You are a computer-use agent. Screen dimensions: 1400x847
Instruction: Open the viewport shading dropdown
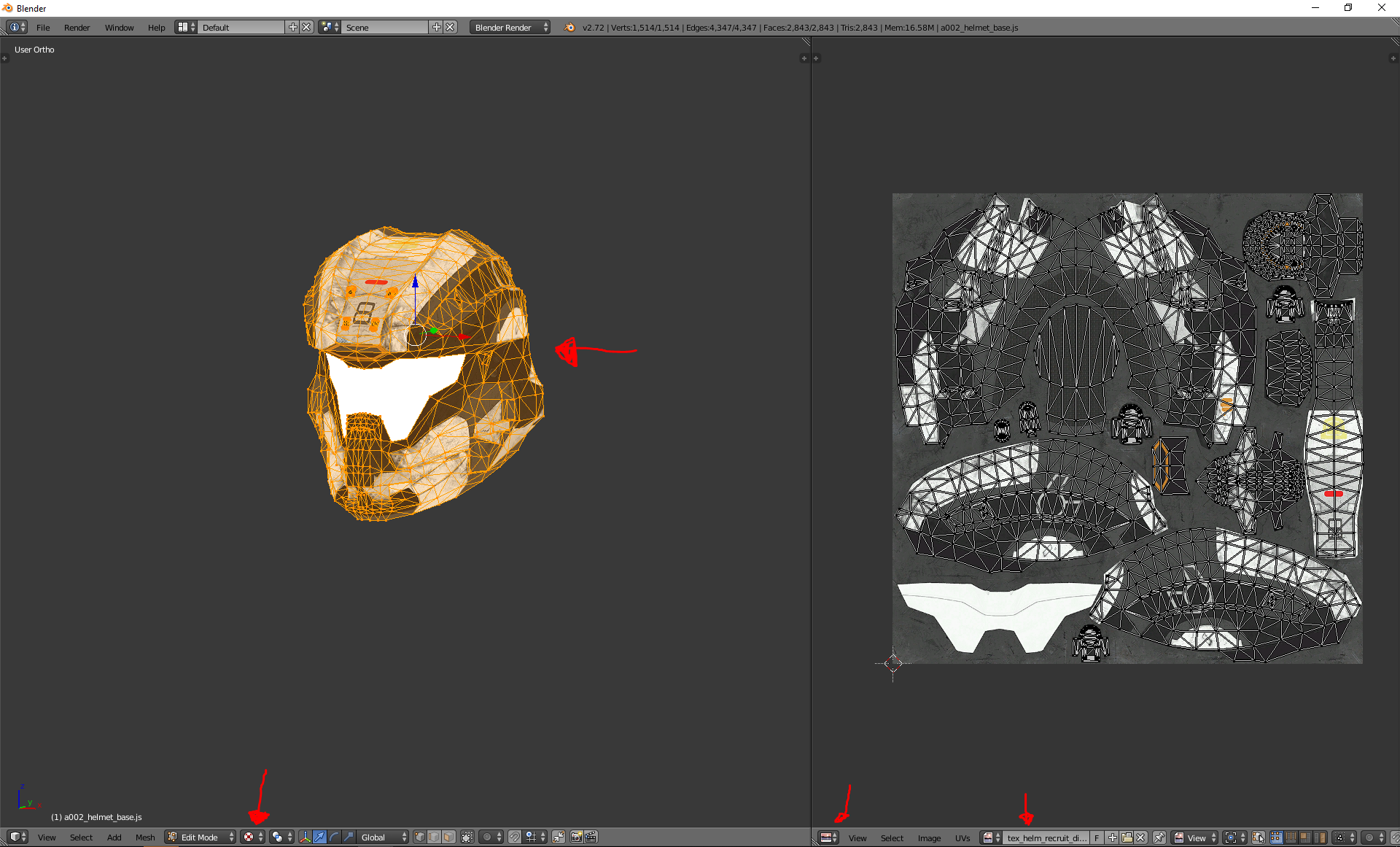(252, 837)
